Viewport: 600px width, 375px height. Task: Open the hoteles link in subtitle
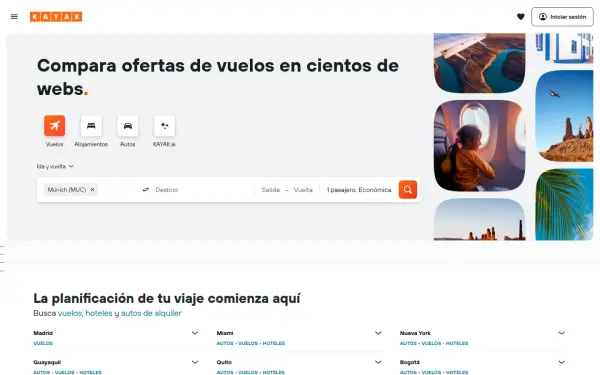(x=99, y=313)
